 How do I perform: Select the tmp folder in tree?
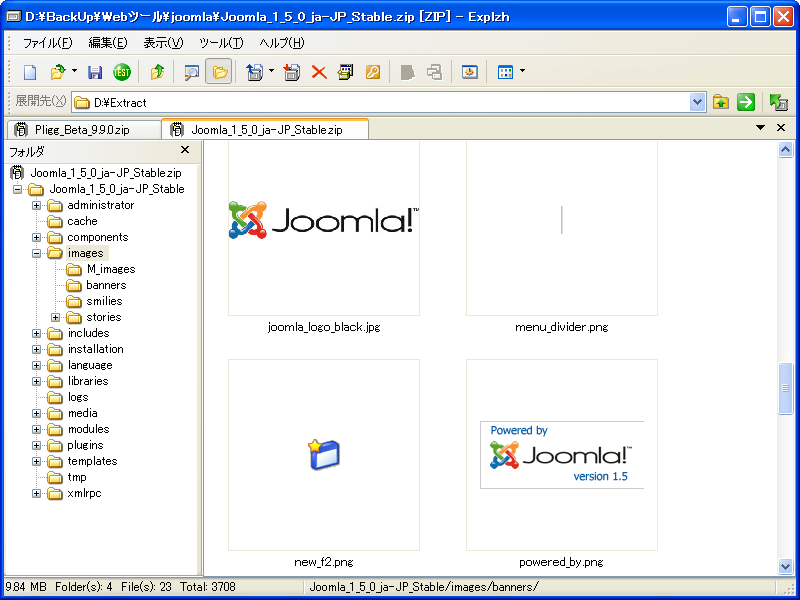77,477
